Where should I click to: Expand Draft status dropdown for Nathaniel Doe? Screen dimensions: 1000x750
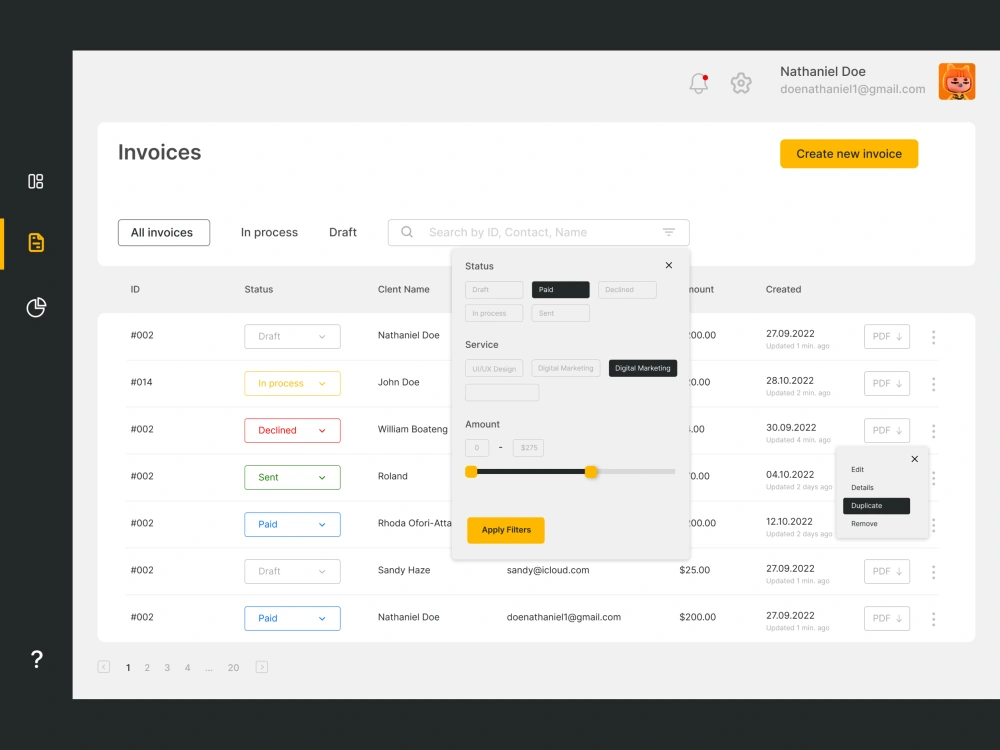292,337
